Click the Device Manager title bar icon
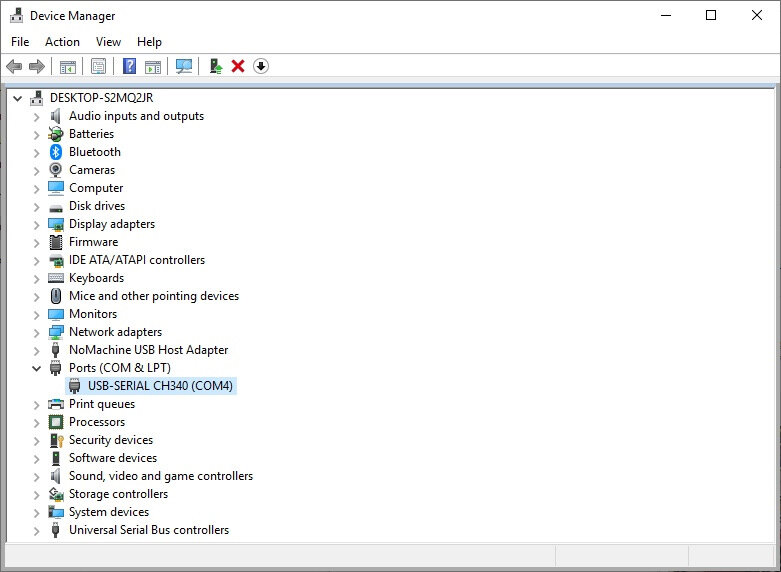The width and height of the screenshot is (781, 572). 16,15
